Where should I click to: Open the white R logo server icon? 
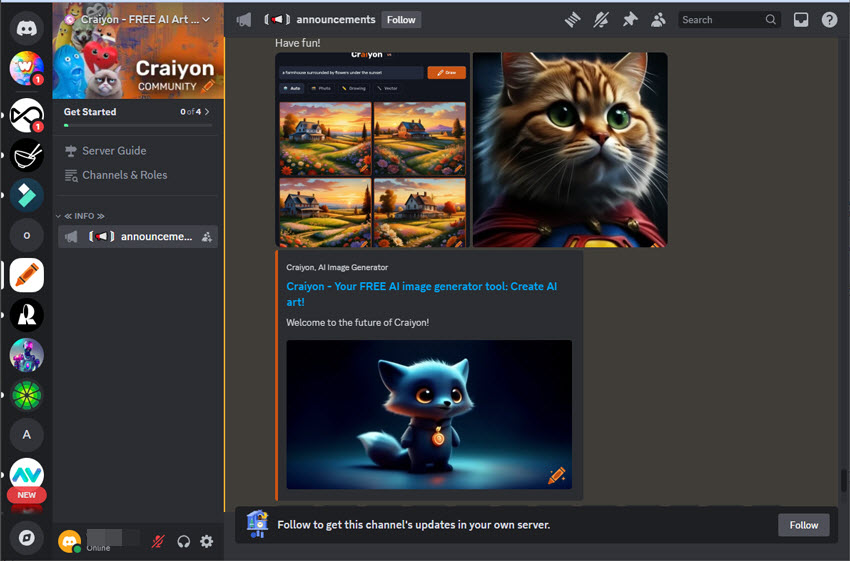[x=26, y=315]
